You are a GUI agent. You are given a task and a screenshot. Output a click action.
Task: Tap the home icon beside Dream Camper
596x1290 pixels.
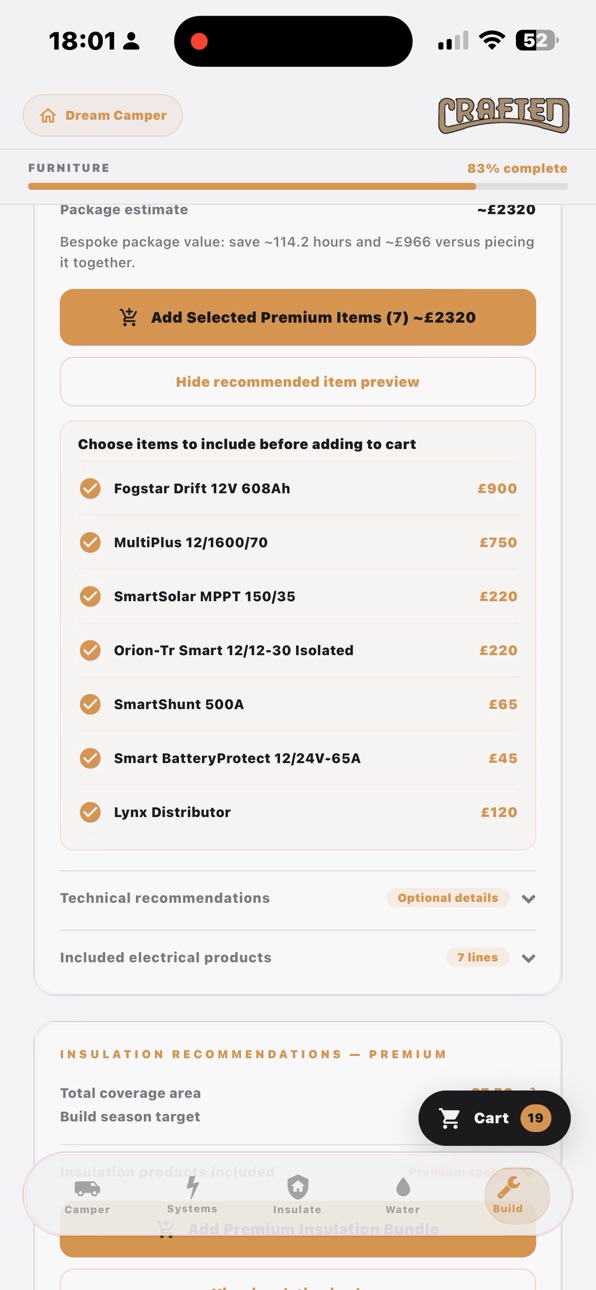[x=47, y=116]
